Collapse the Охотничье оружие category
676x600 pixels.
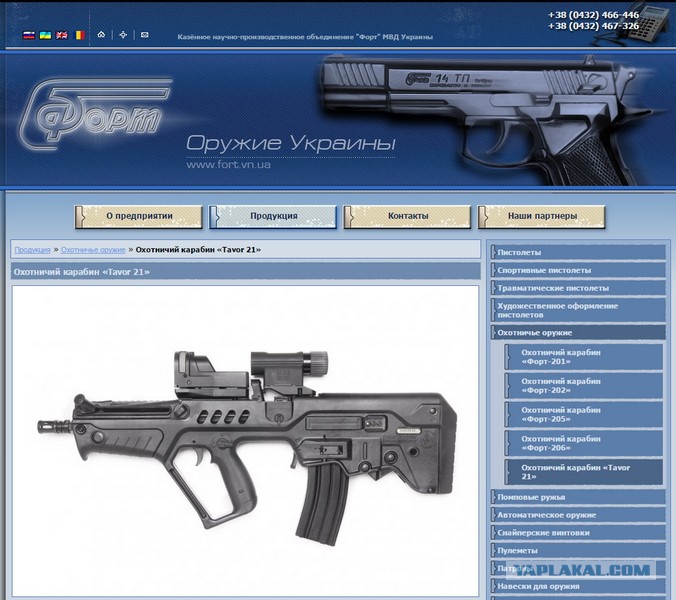pyautogui.click(x=578, y=333)
